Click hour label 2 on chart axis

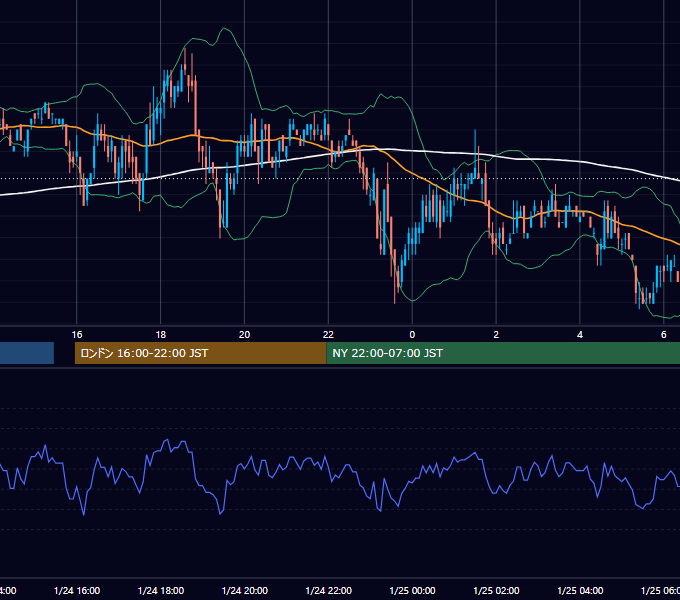click(x=496, y=335)
